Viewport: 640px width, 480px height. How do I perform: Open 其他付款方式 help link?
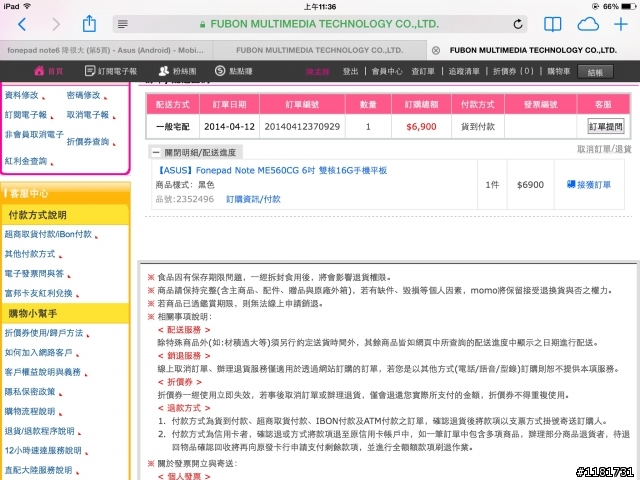tap(30, 254)
